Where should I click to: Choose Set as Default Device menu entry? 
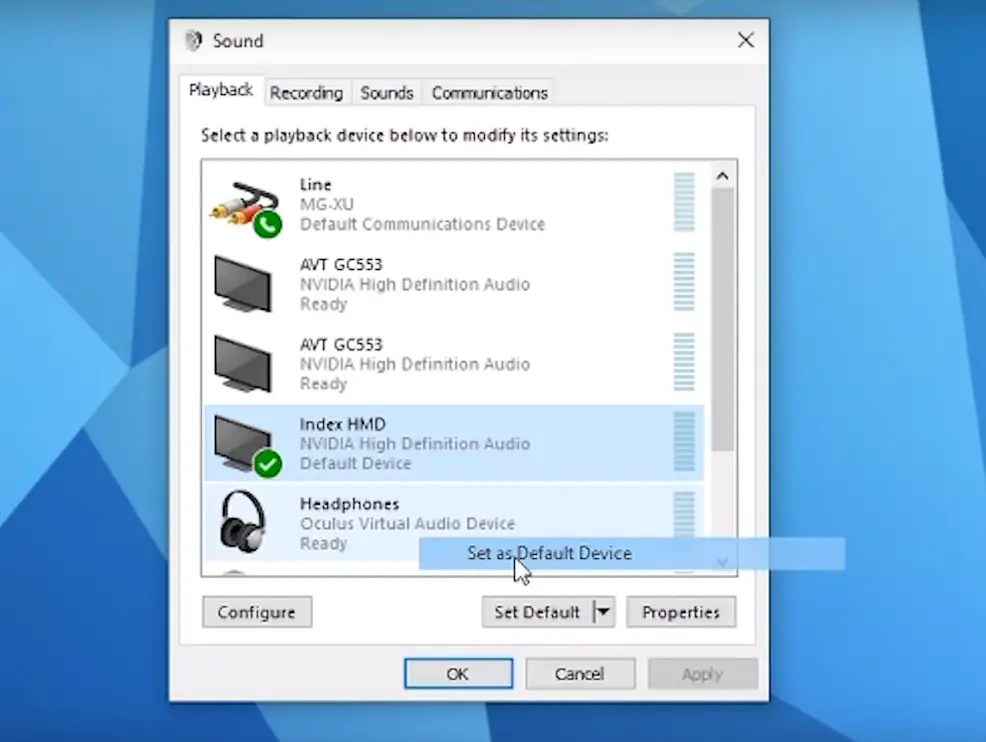tap(631, 553)
